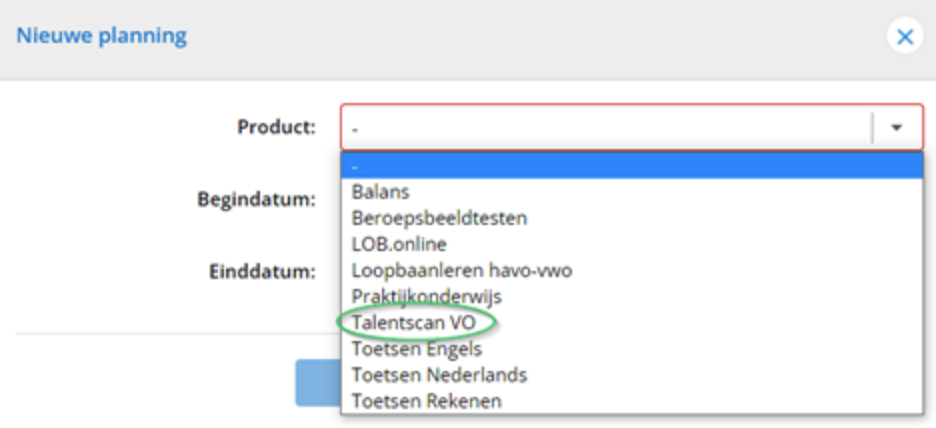
Task: Choose Toetsen Engels from the list
Action: pyautogui.click(x=416, y=349)
